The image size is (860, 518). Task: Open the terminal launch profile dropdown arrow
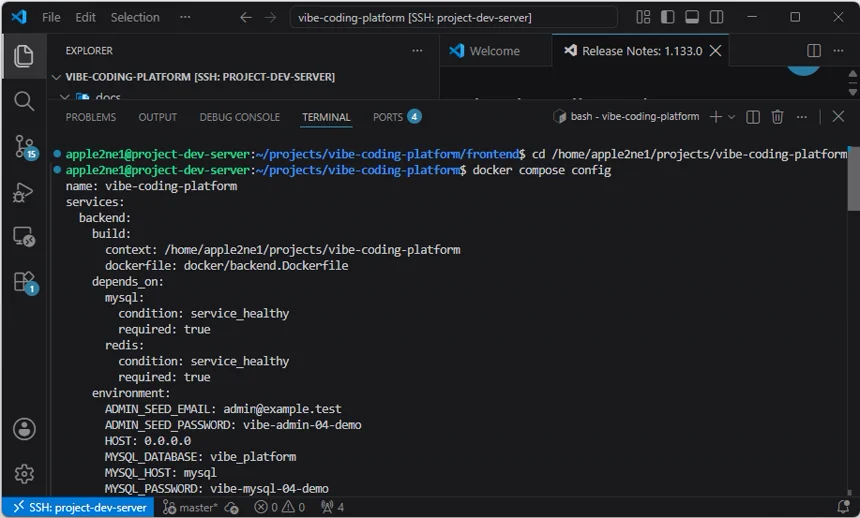click(x=731, y=117)
